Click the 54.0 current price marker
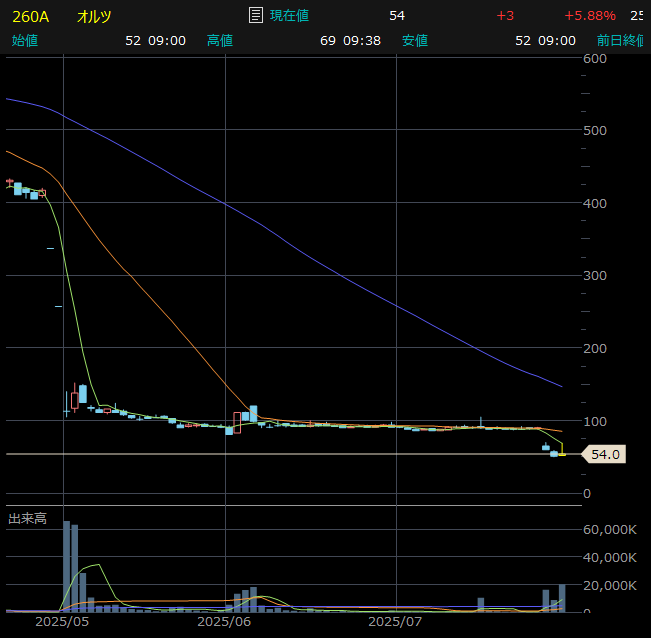This screenshot has width=651, height=638. pyautogui.click(x=604, y=454)
